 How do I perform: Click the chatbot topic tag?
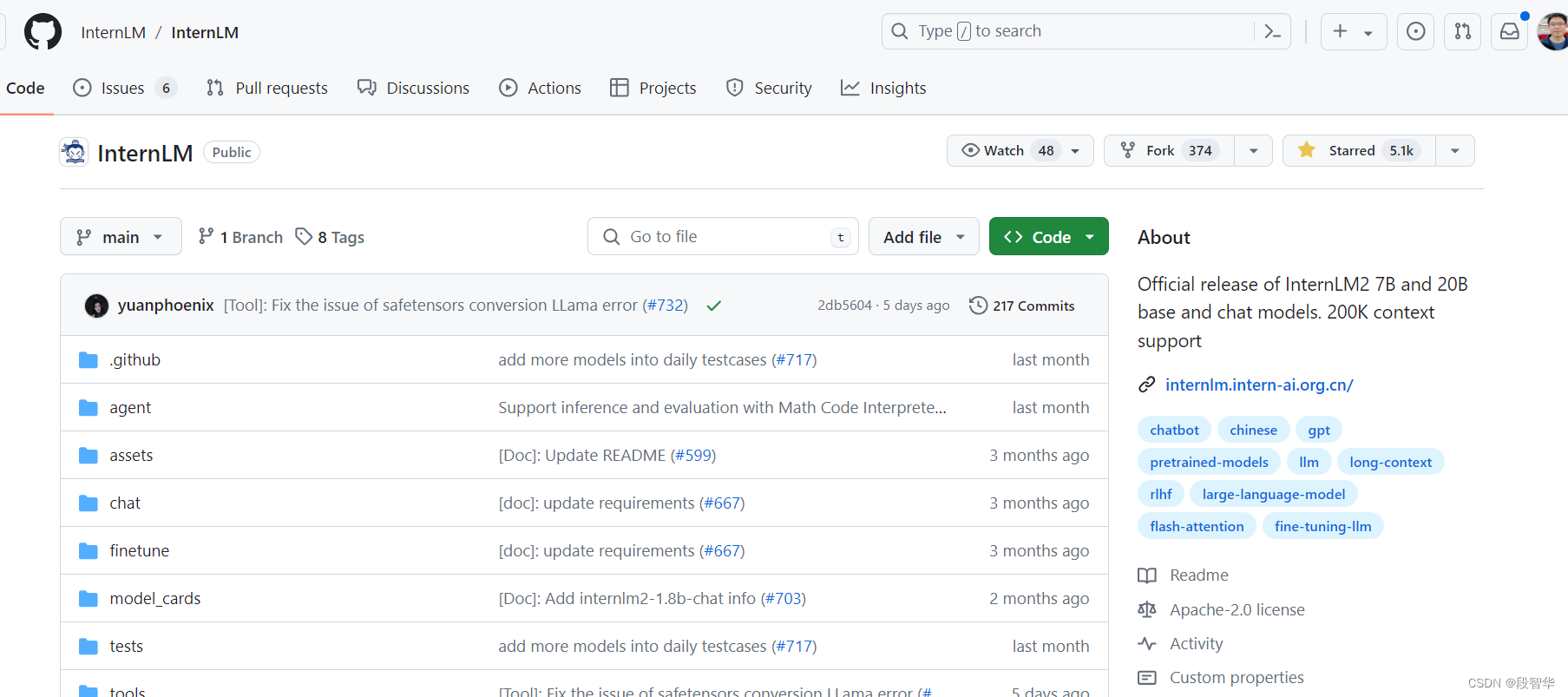coord(1174,430)
